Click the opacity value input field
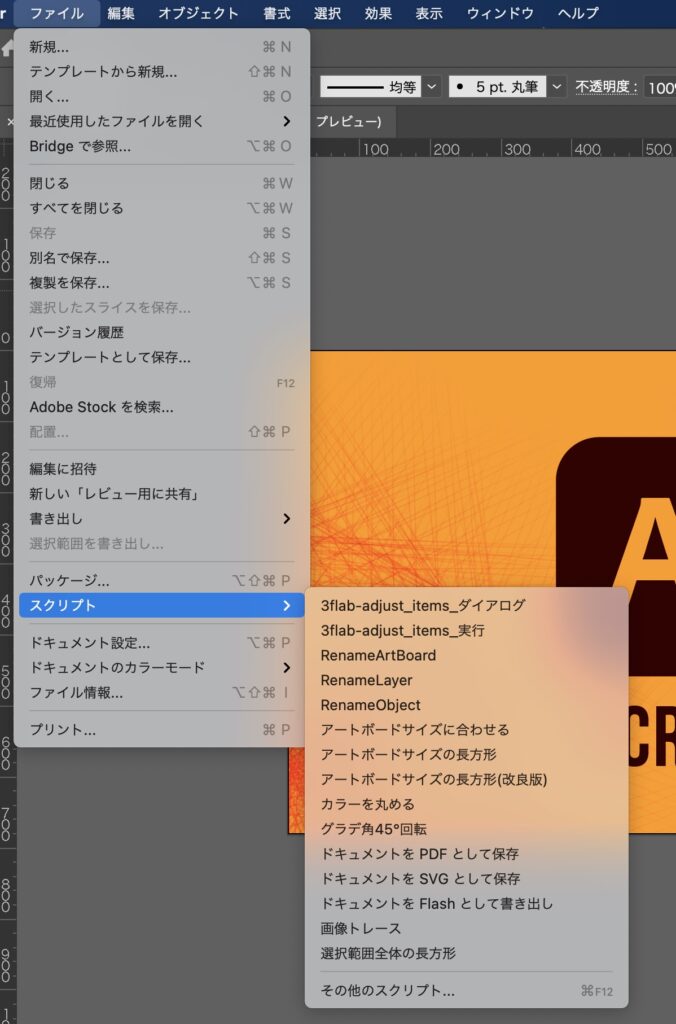This screenshot has height=1024, width=676. click(660, 87)
